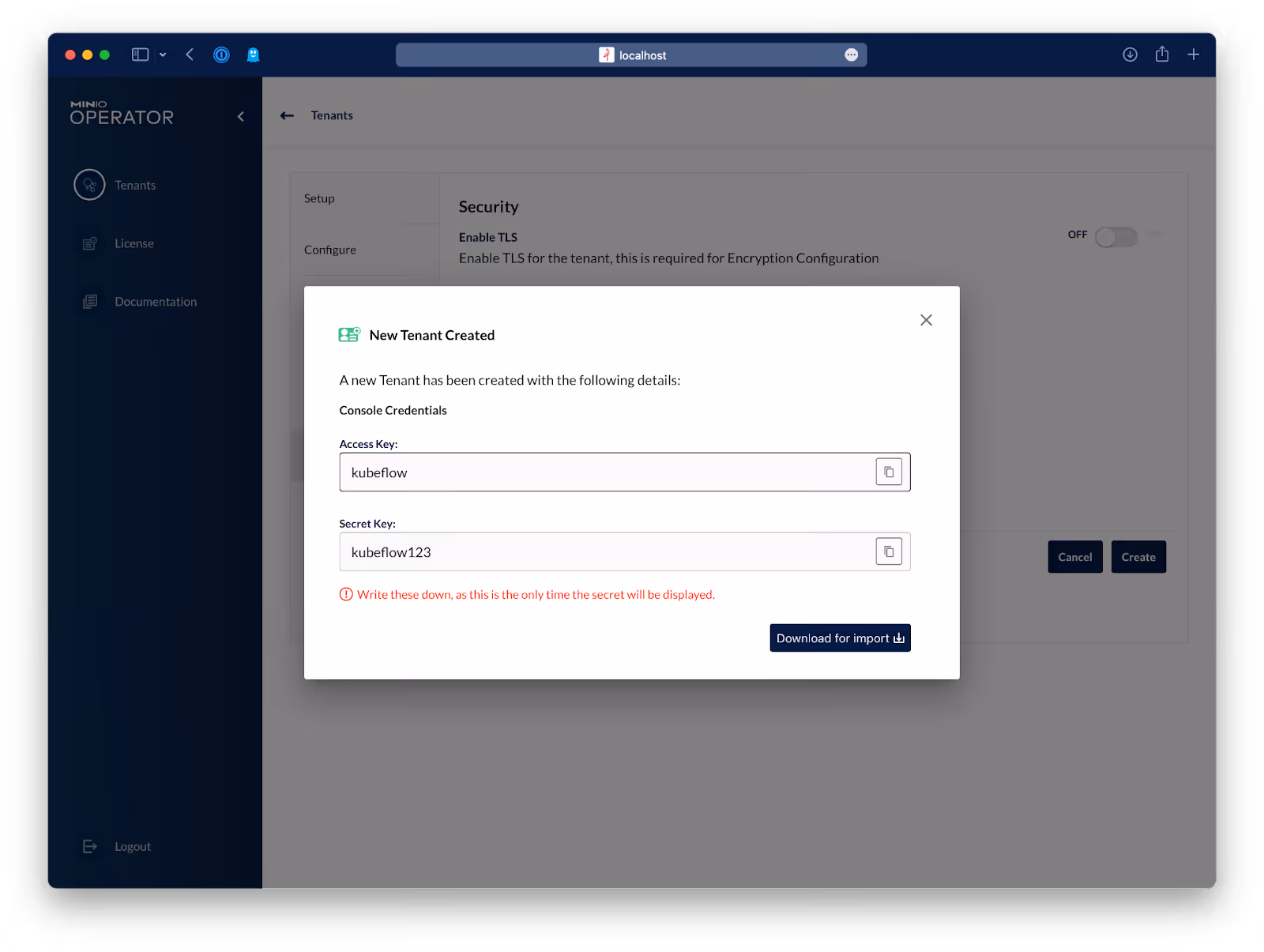Click the Console Credentials label
The image size is (1264, 952).
[x=393, y=410]
